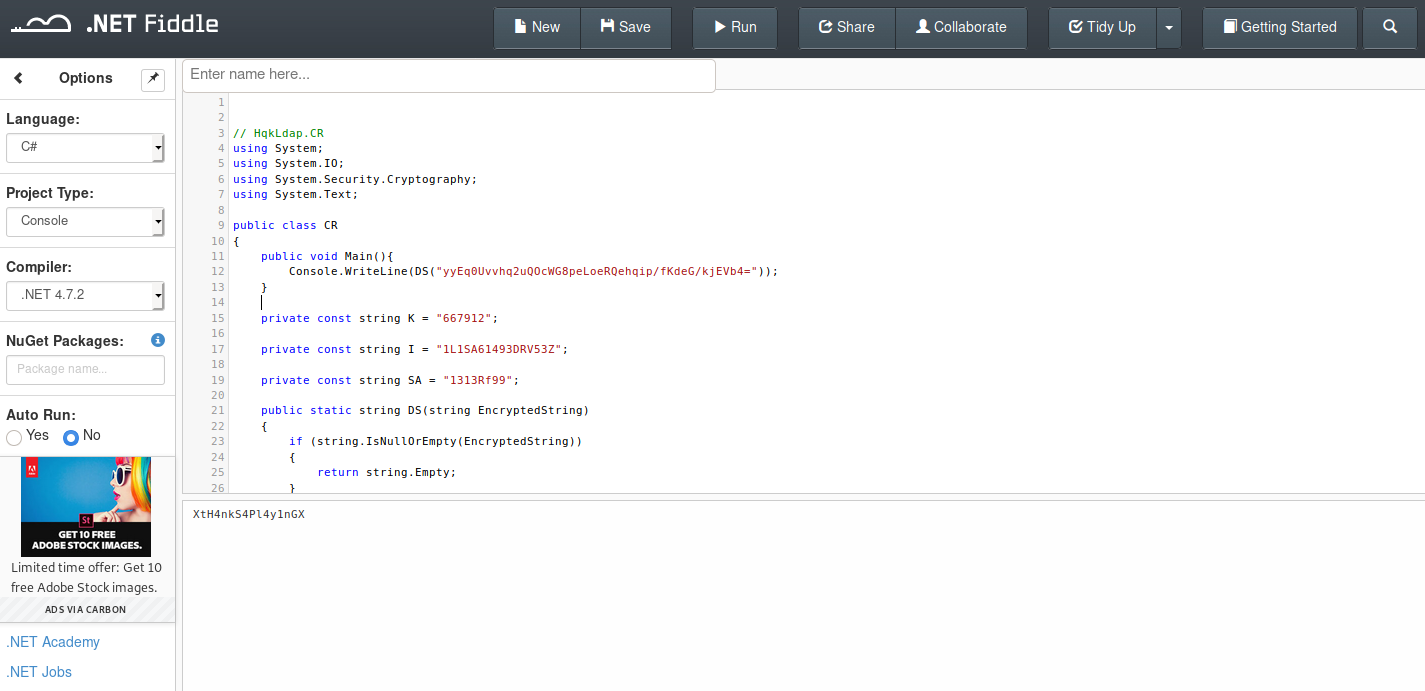Click the Console.WriteLine code line
Screen dimensions: 1425x691
[533, 271]
